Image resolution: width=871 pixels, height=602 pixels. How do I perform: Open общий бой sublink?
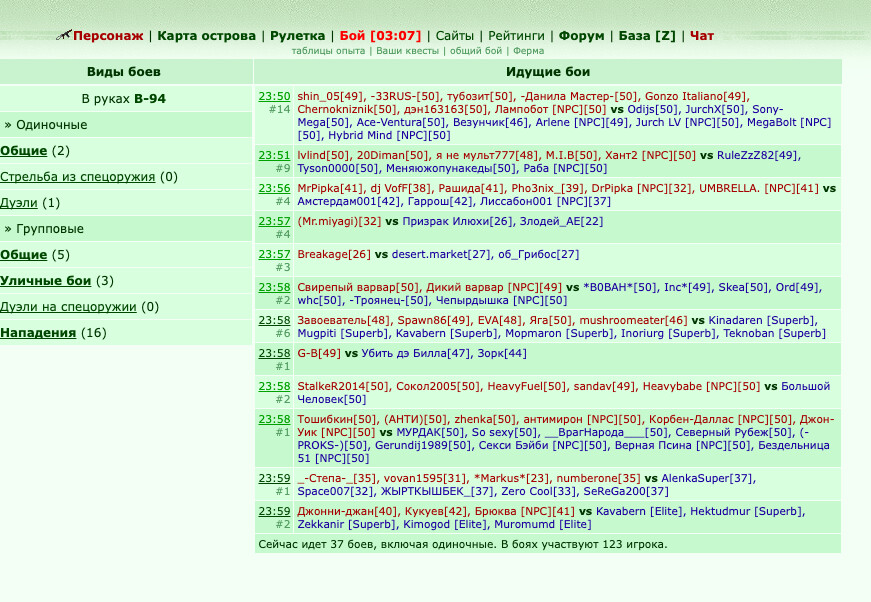pos(475,51)
